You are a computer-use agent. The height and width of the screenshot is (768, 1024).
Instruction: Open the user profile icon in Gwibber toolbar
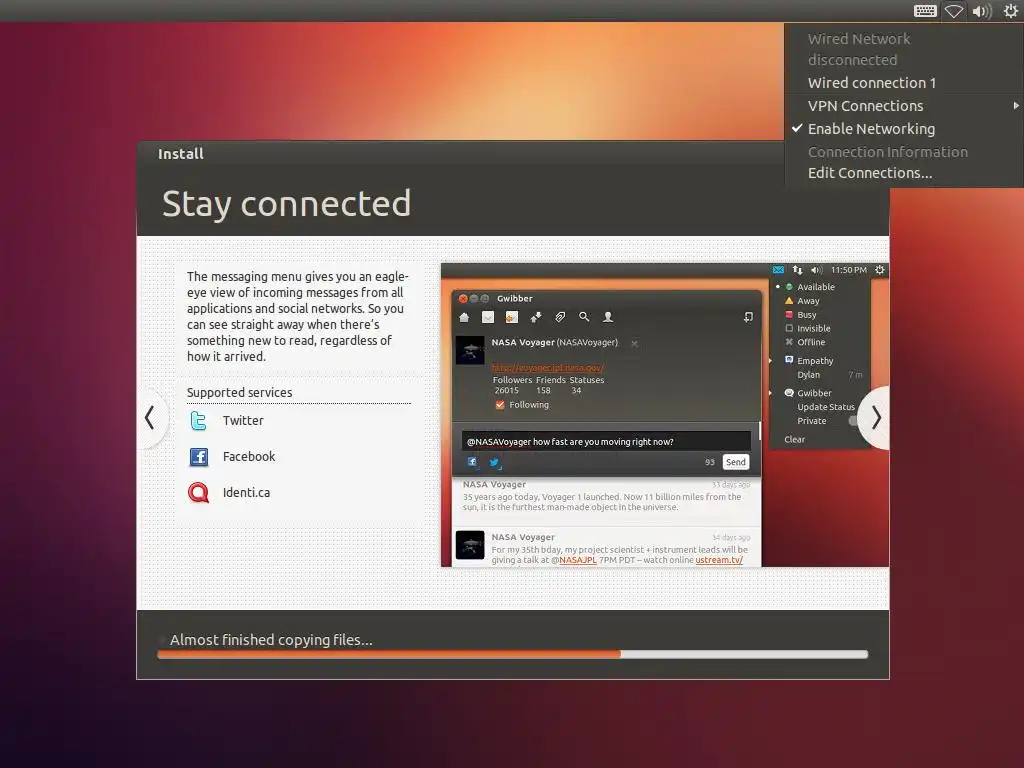(x=608, y=317)
